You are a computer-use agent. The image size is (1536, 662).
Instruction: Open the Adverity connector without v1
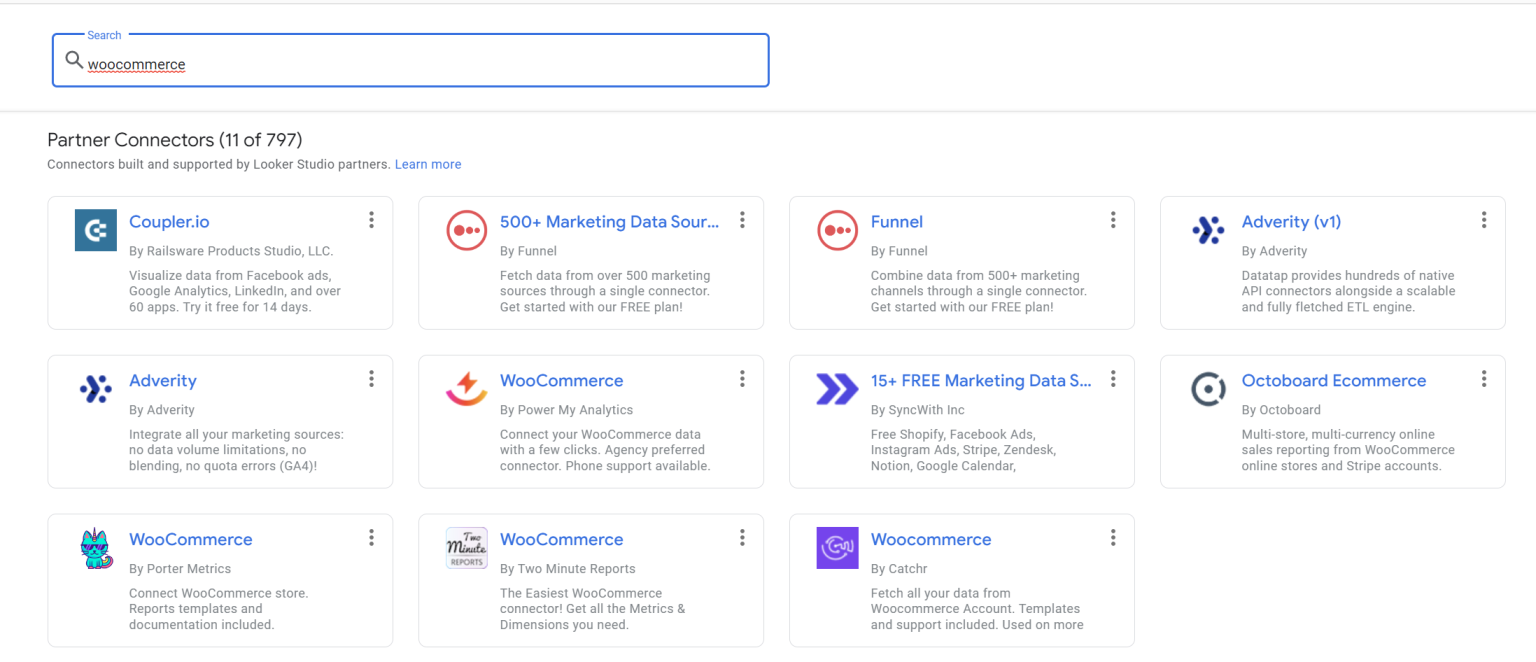(x=163, y=381)
